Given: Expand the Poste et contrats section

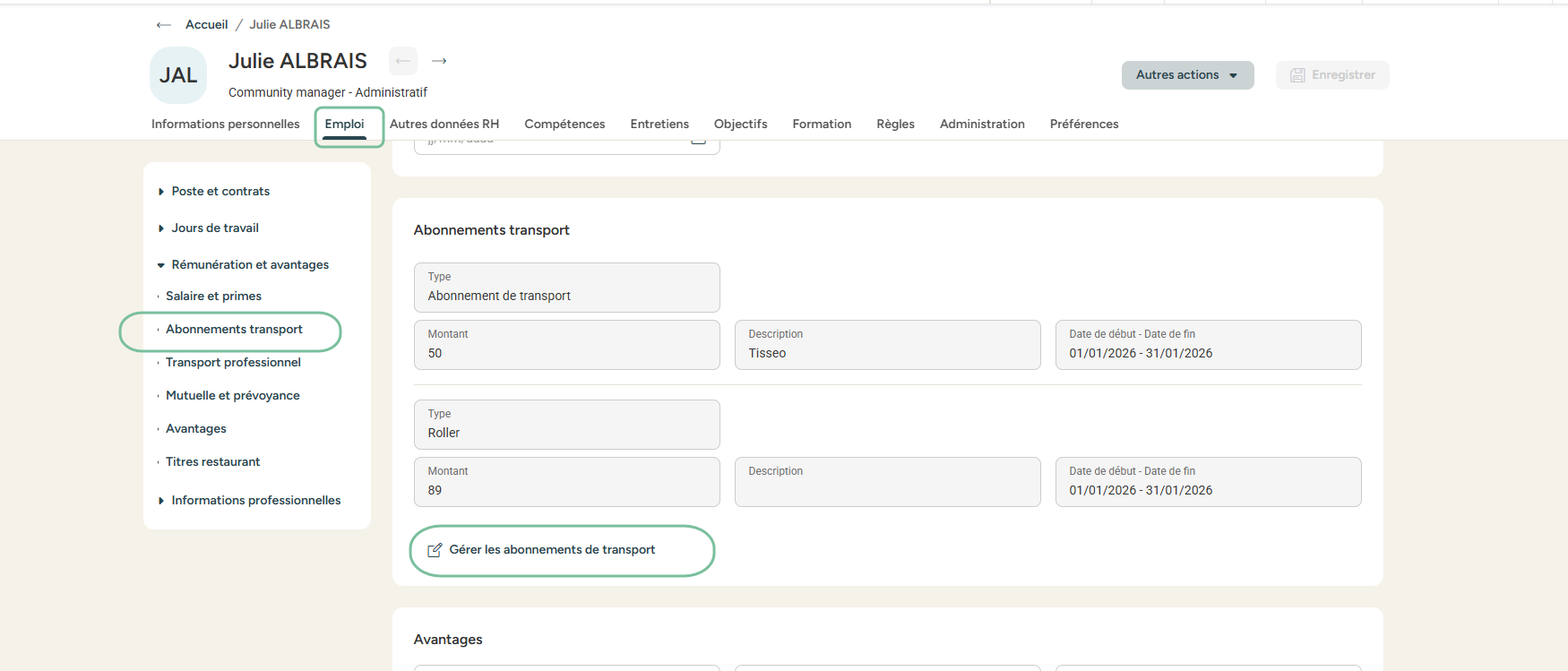Looking at the screenshot, I should pyautogui.click(x=220, y=192).
